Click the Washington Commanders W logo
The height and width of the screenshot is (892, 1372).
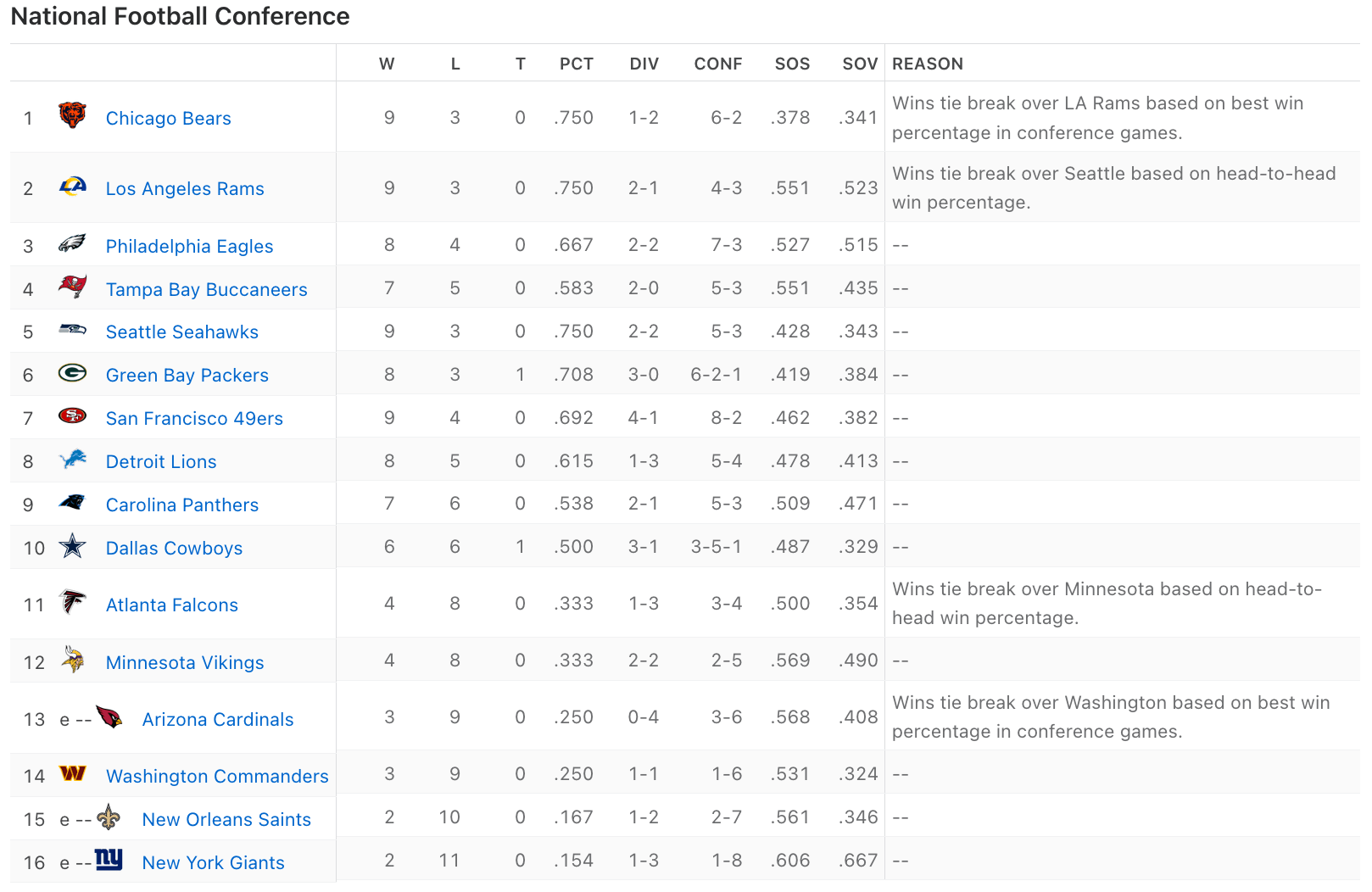pyautogui.click(x=72, y=773)
